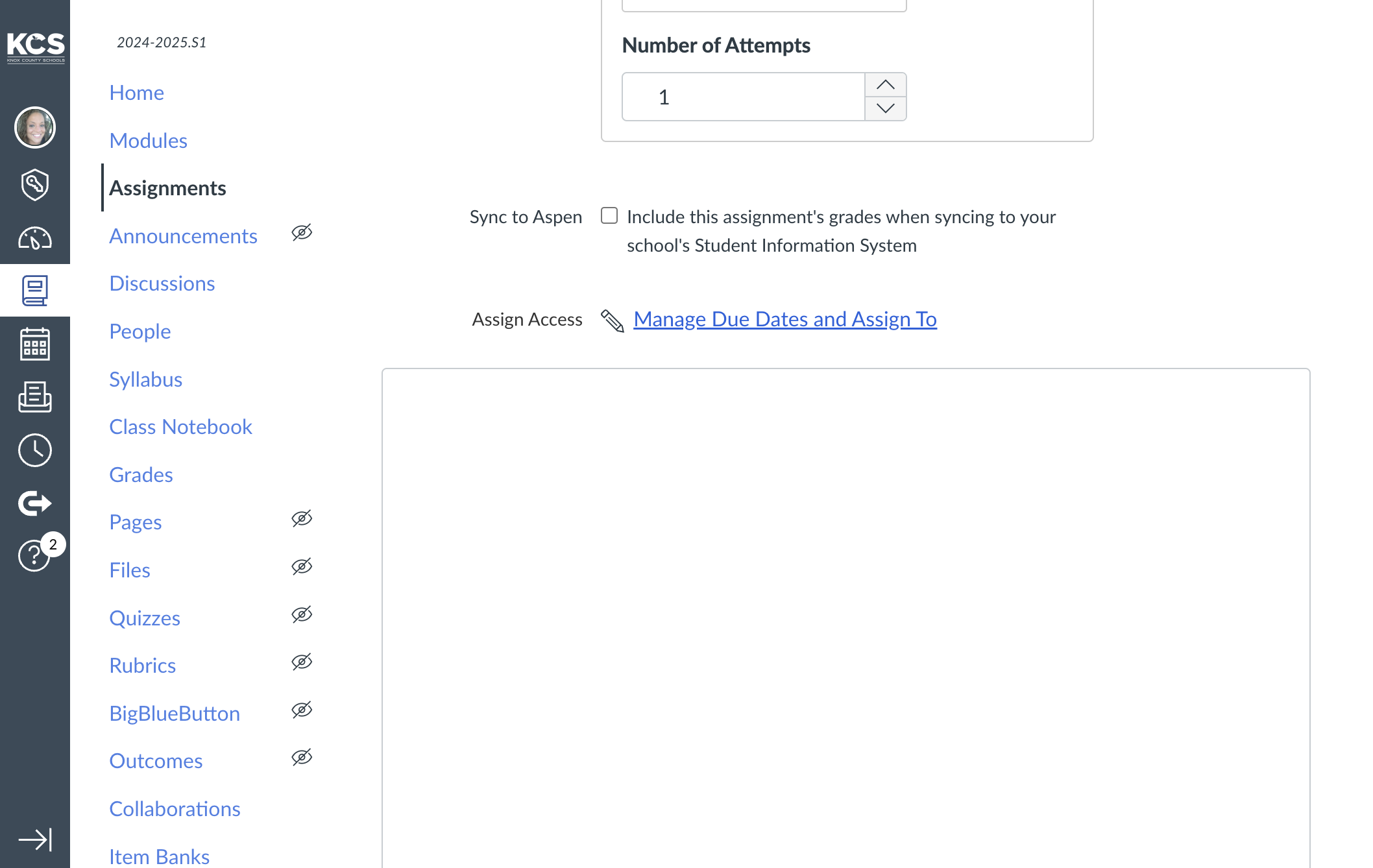Collapse the global navigation arrow icon
The image size is (1373, 868).
35,839
